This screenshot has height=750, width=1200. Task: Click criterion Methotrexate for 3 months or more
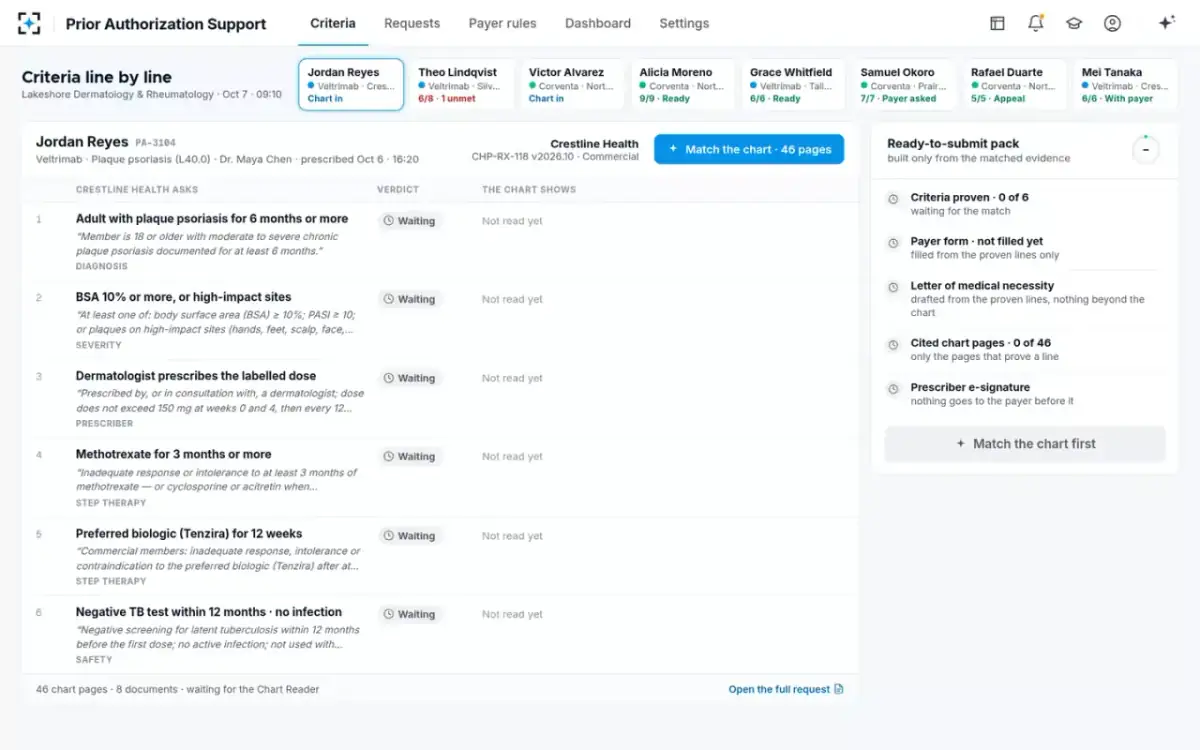click(x=174, y=454)
